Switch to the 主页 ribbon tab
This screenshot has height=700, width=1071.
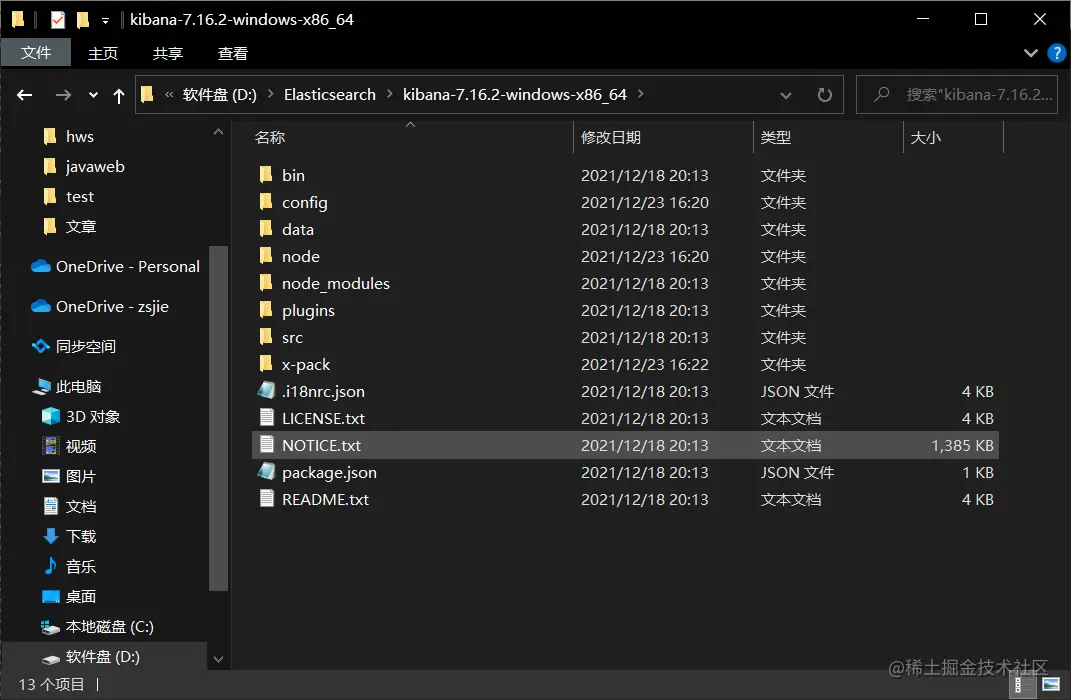[x=103, y=53]
